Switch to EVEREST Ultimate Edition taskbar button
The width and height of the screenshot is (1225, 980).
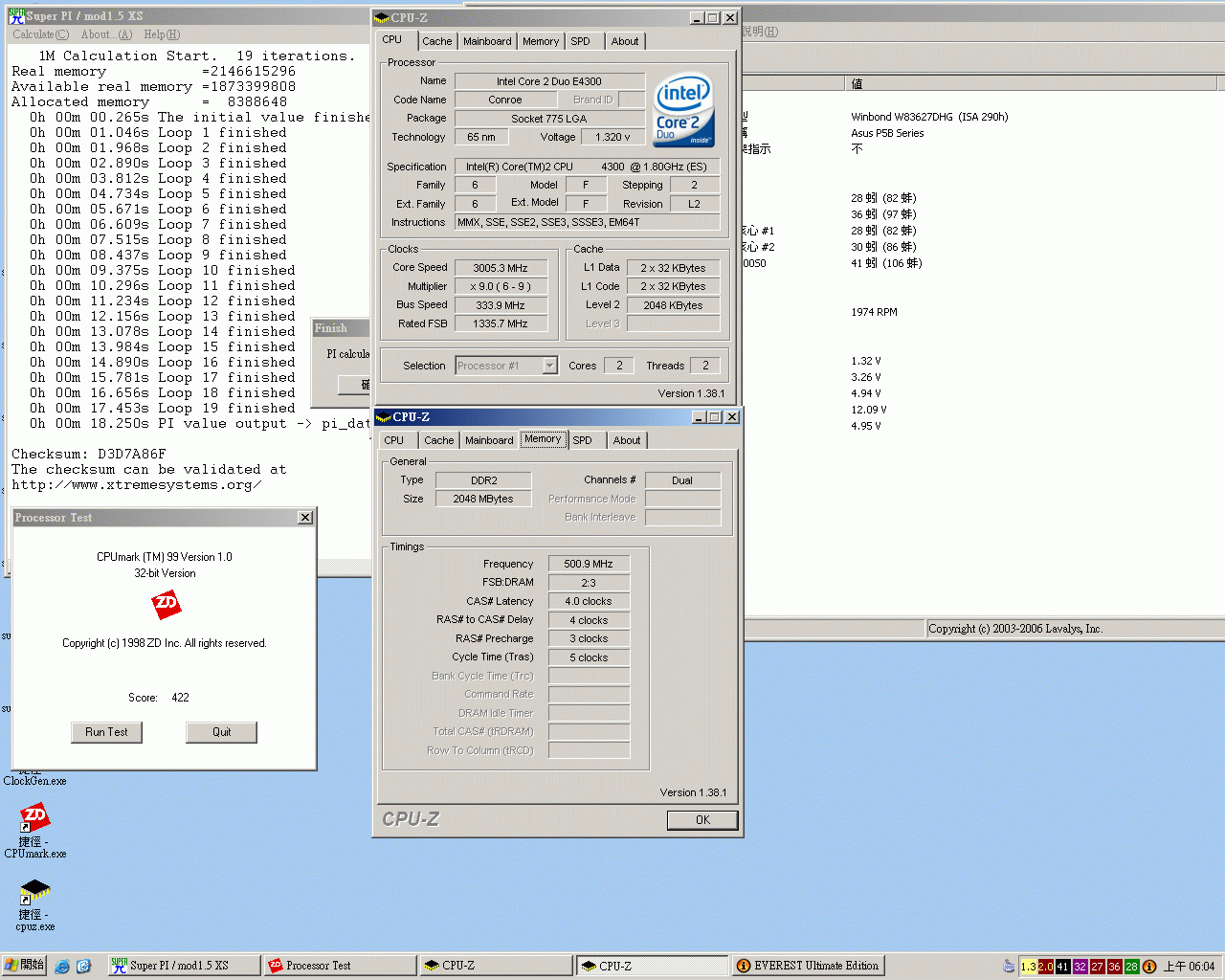pos(809,966)
